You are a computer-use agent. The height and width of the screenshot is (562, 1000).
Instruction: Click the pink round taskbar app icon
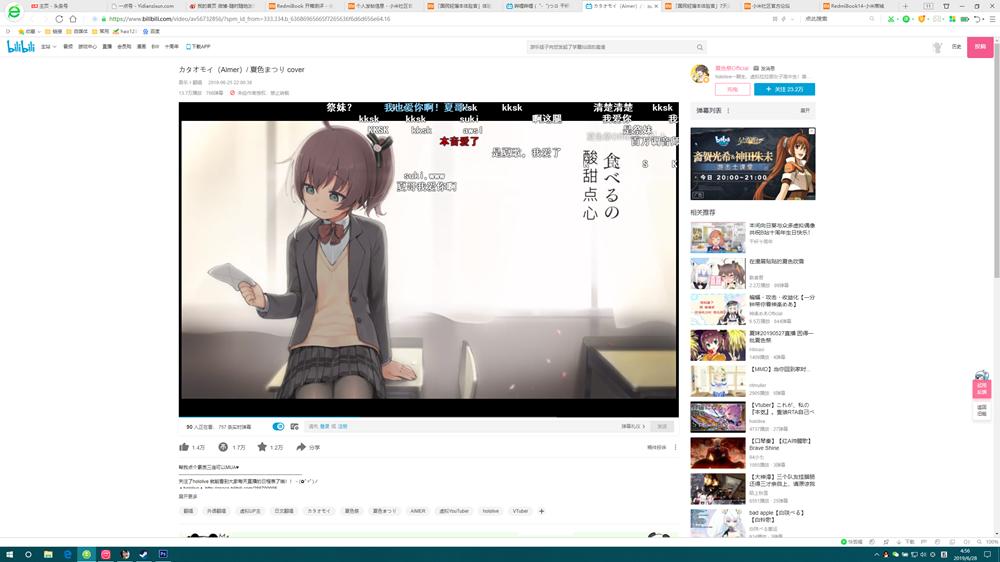(105, 554)
